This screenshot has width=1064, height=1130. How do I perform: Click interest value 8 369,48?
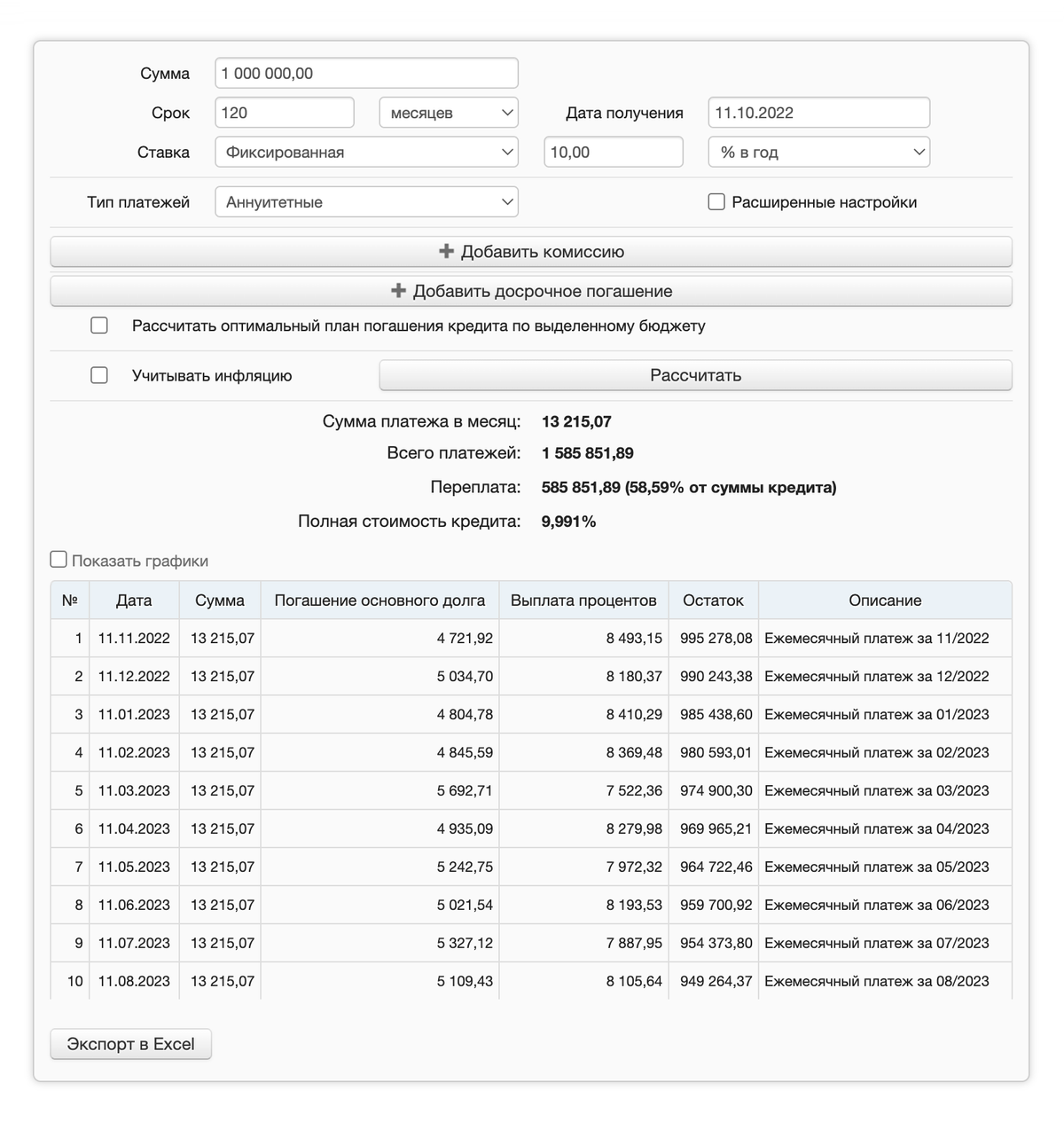(x=634, y=753)
